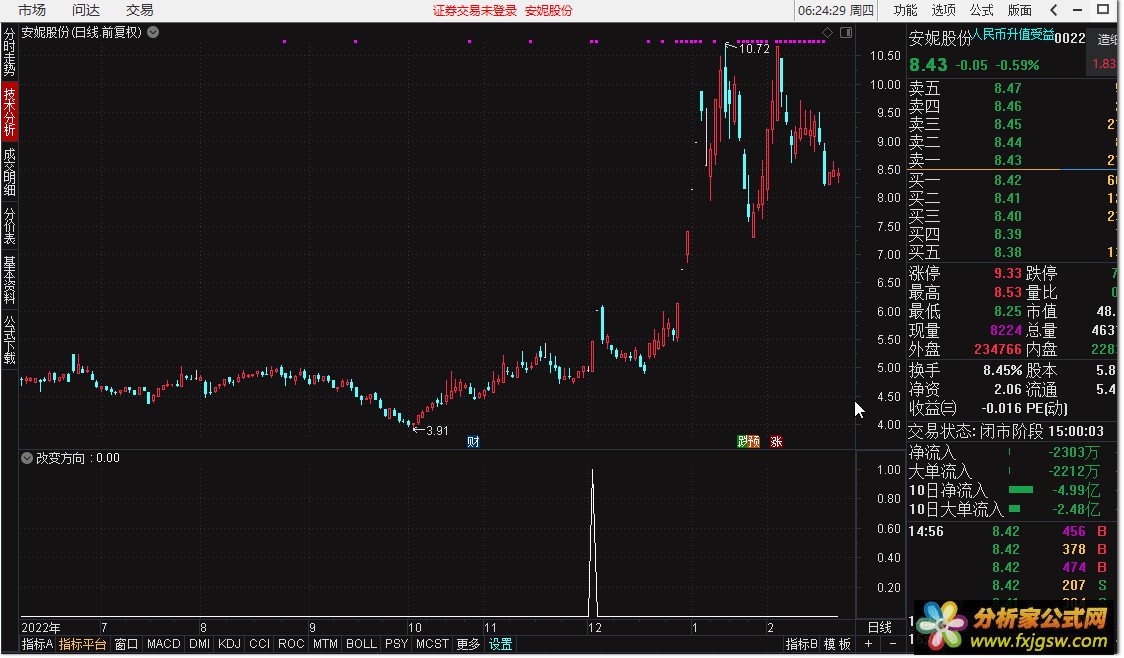Switch indicator to MACD
Viewport: 1124px width, 658px height.
click(x=163, y=644)
